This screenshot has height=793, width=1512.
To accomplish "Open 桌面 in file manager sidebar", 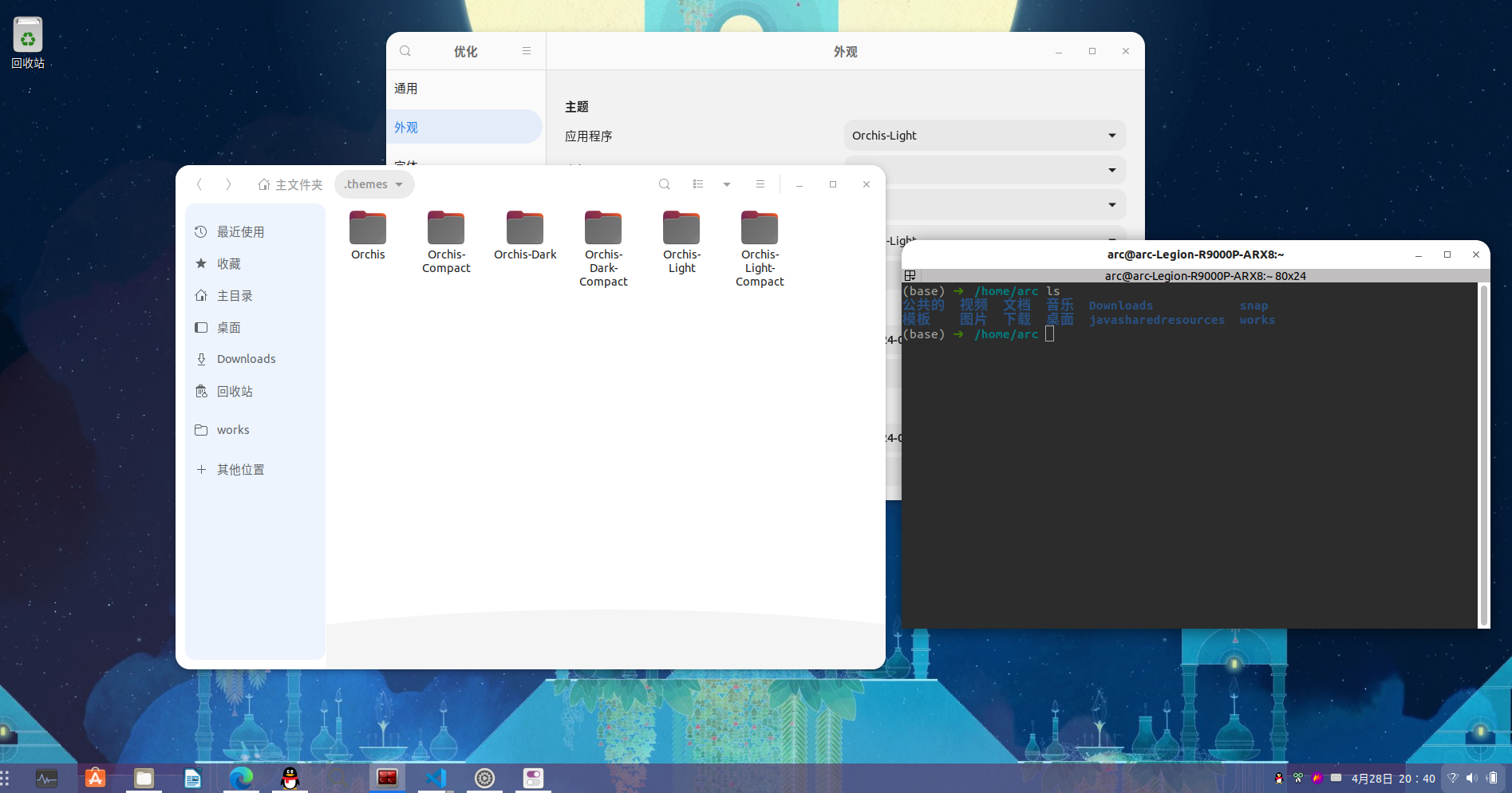I will 255,327.
